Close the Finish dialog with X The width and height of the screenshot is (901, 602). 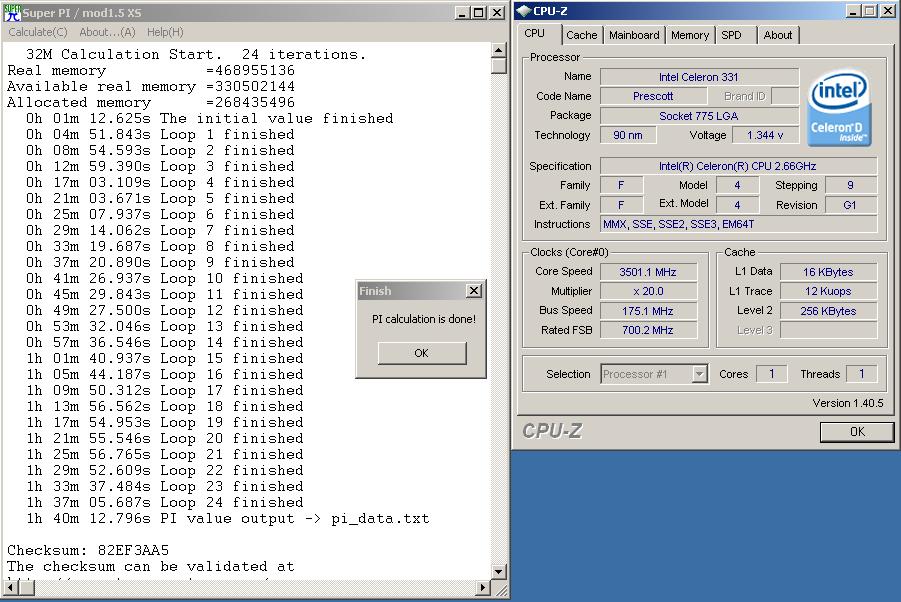[x=473, y=291]
